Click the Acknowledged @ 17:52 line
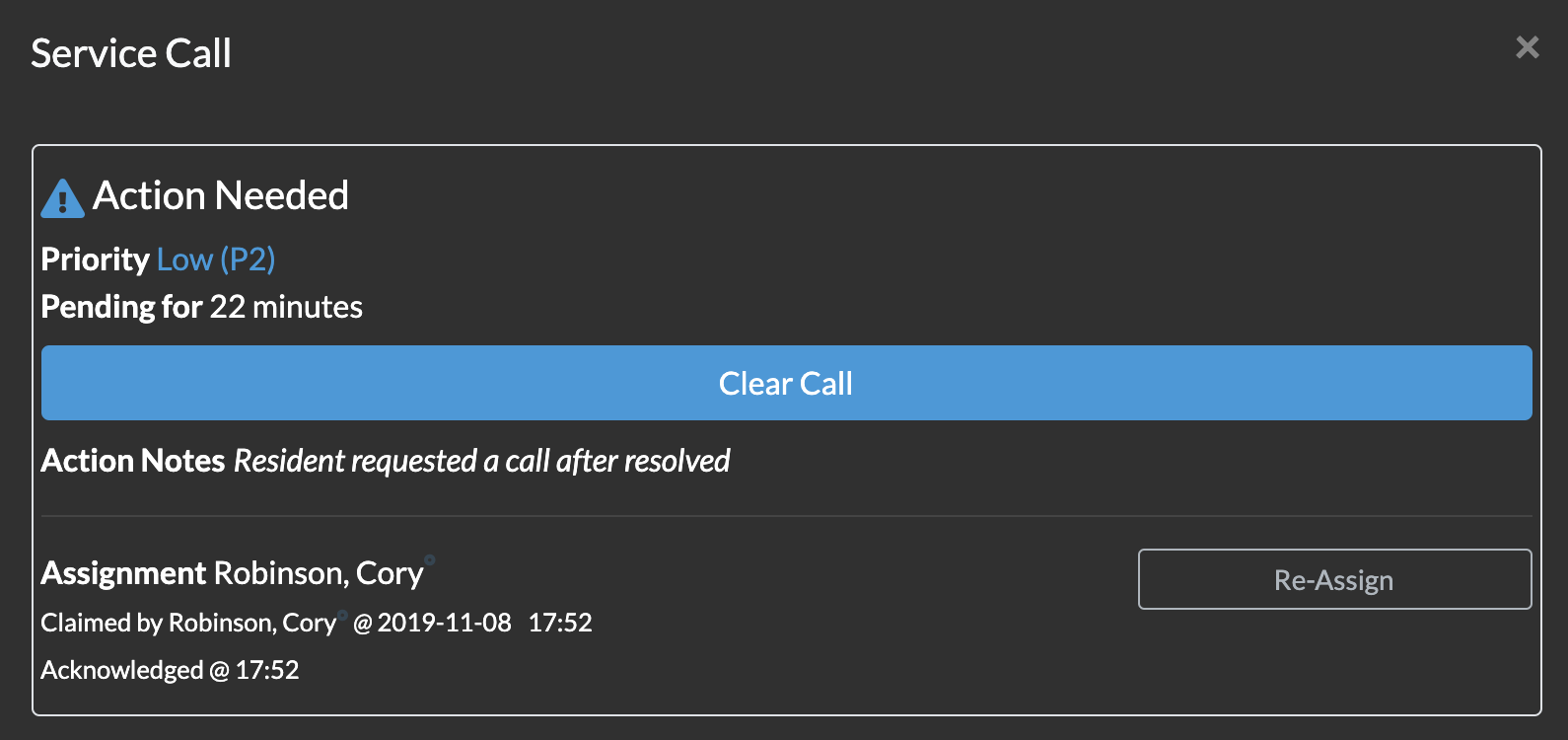Screen dimensions: 1568x740 point(170,670)
